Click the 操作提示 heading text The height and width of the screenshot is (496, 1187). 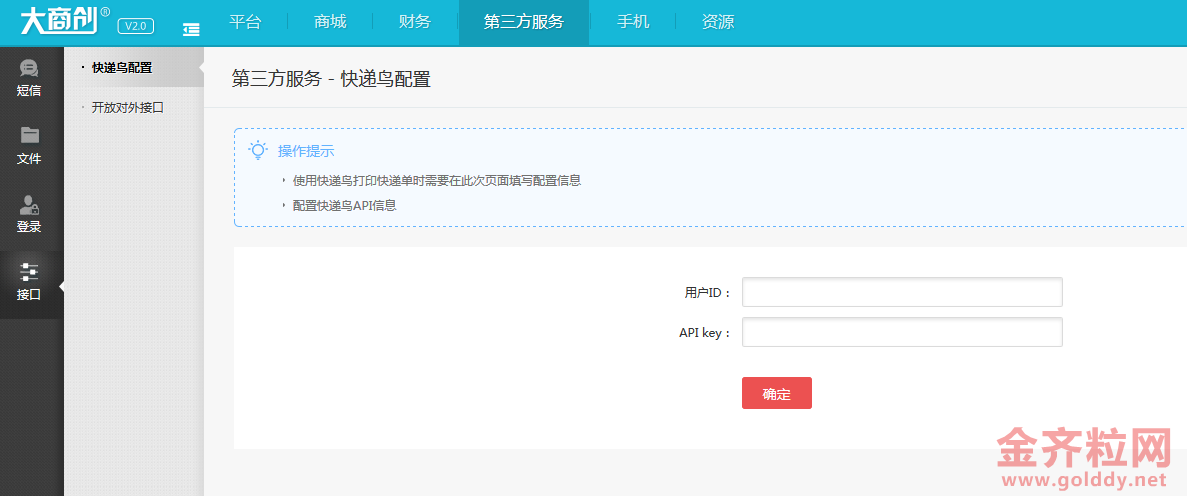[x=306, y=151]
